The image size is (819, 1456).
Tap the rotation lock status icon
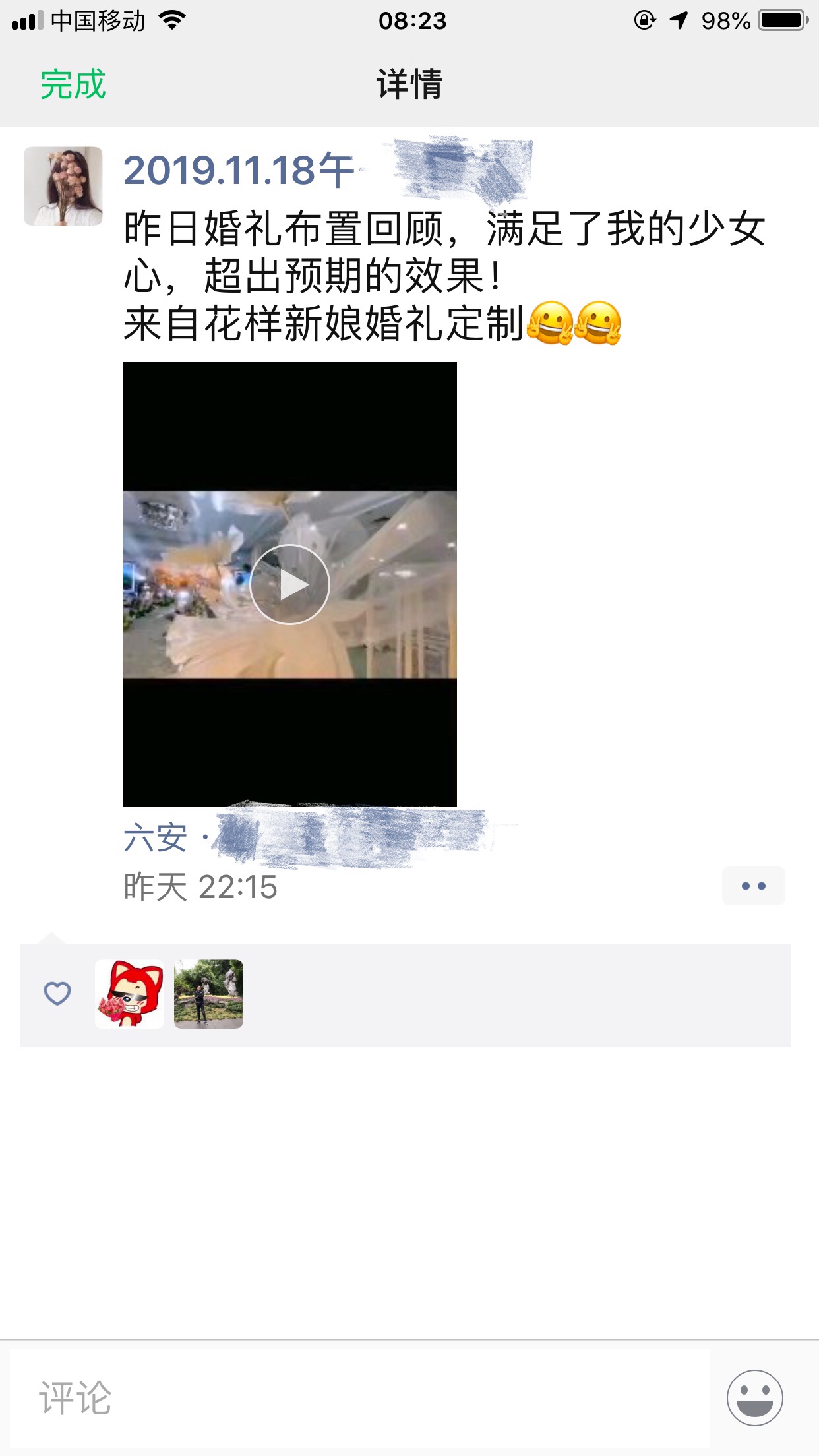click(644, 20)
